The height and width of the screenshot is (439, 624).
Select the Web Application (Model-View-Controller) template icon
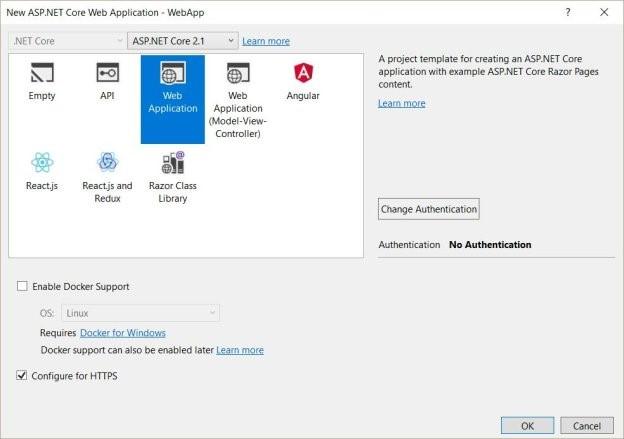tap(238, 72)
